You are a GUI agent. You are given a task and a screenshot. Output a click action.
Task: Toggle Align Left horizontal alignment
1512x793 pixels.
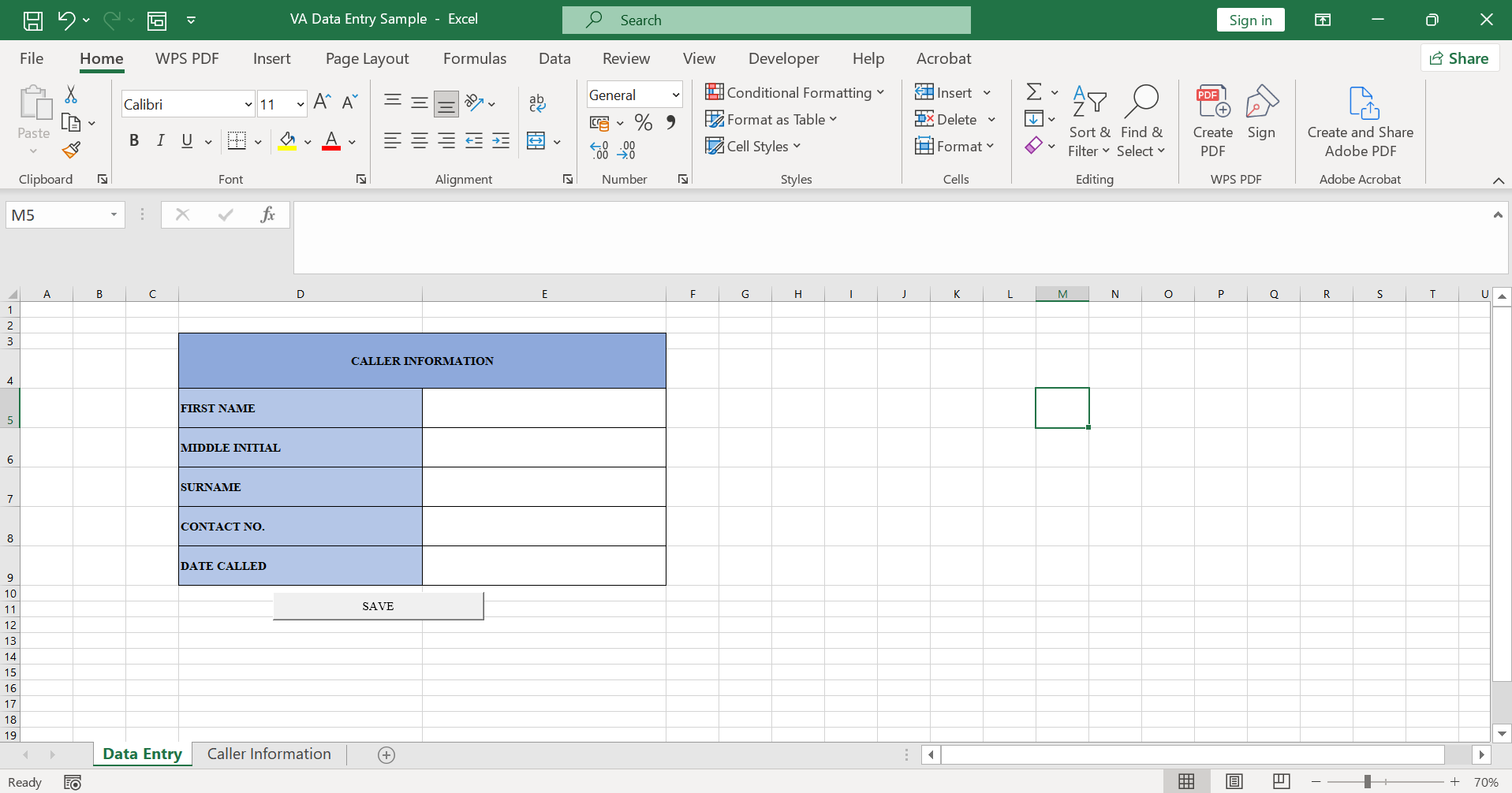pos(392,141)
